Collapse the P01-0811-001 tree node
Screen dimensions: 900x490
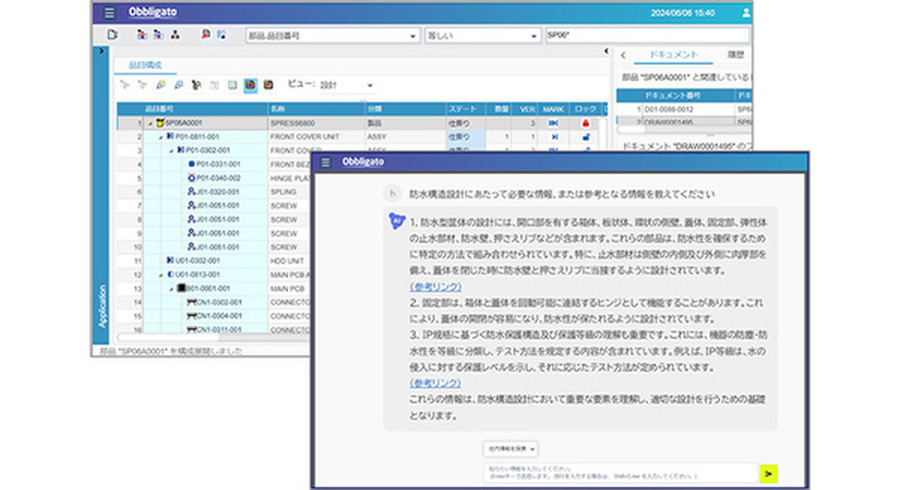coord(160,136)
